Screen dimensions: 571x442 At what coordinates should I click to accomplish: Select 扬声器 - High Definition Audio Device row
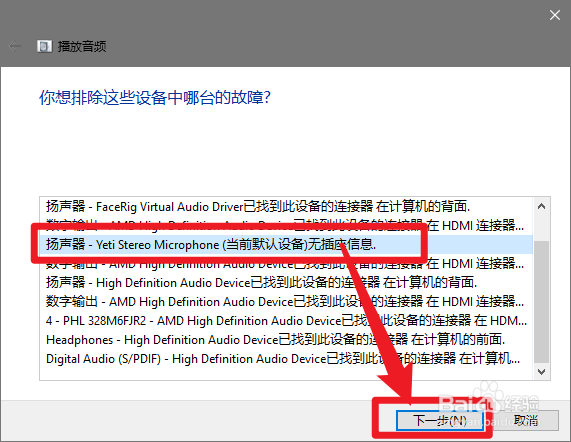coord(286,283)
